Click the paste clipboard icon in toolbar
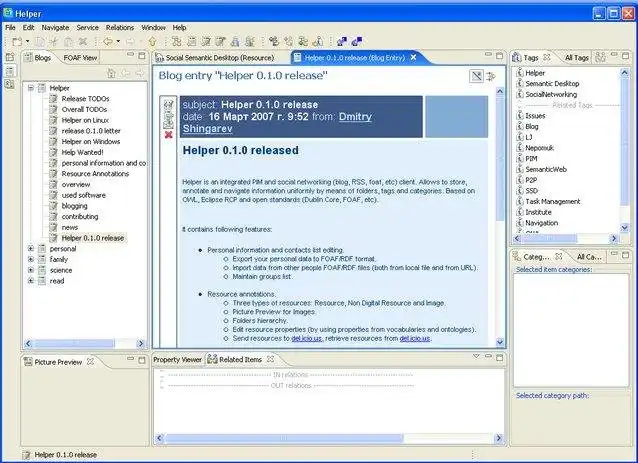Screen dimensions: 638x463 68,41
